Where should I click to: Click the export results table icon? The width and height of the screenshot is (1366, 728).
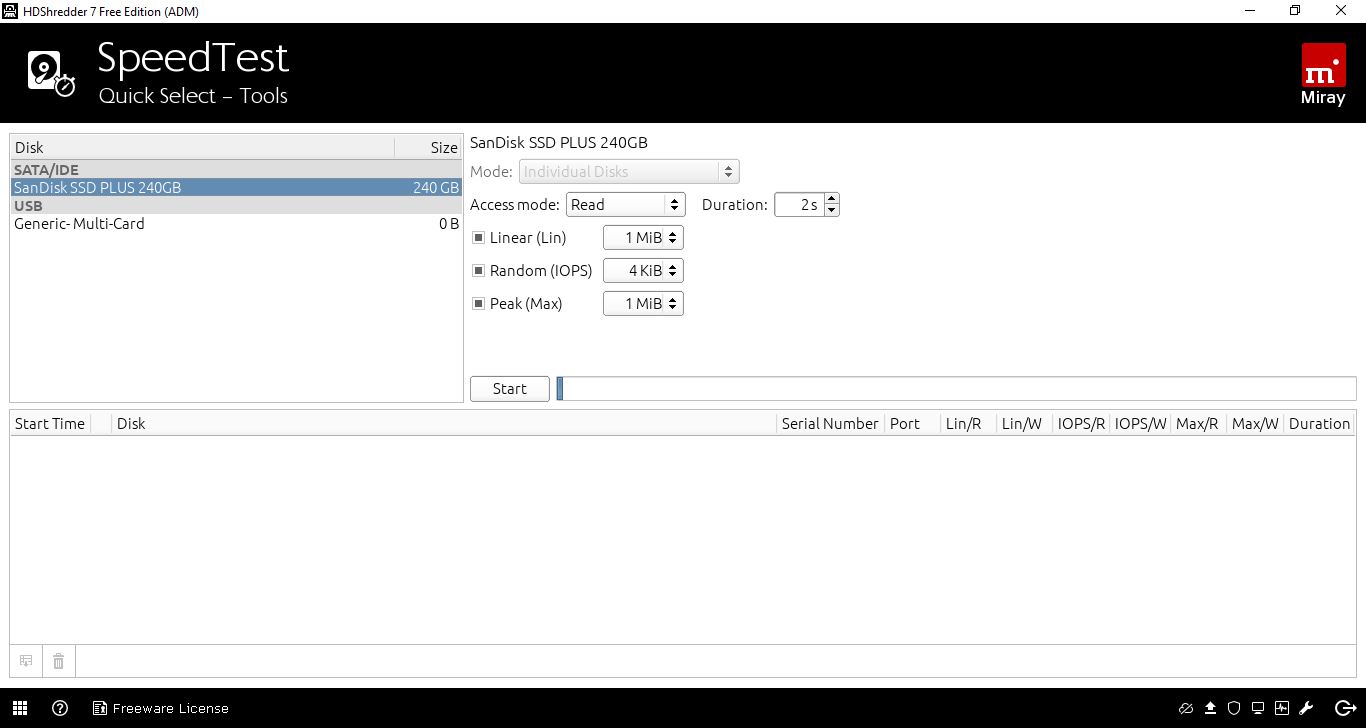click(26, 661)
